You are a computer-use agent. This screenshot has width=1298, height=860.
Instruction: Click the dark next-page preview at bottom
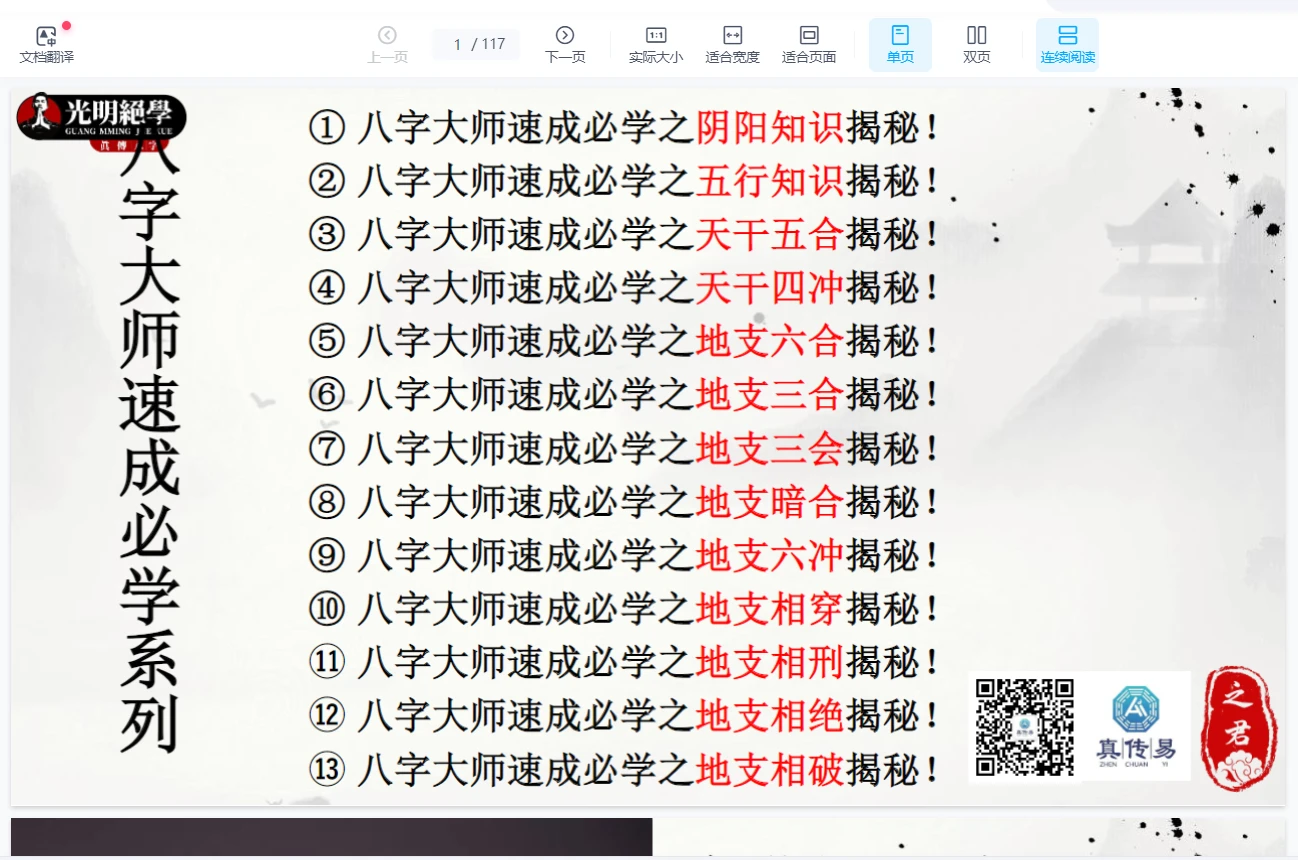click(331, 837)
